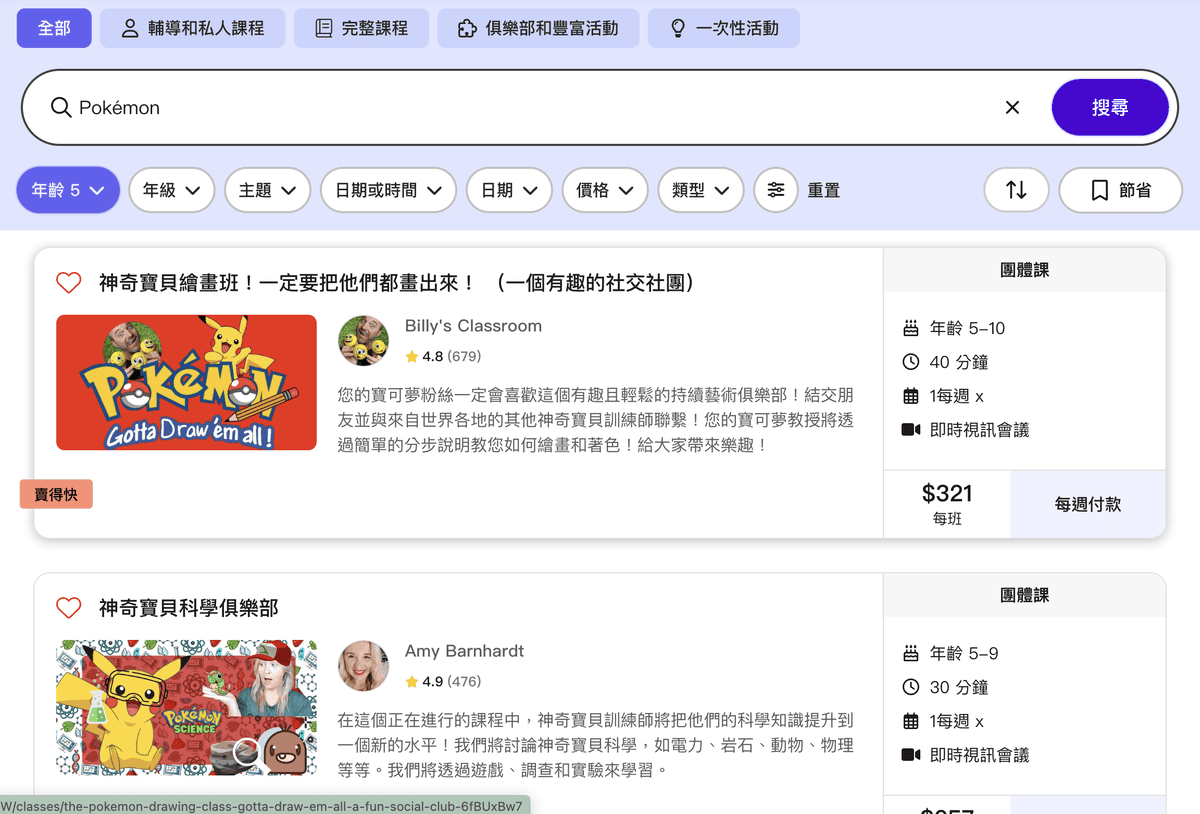Click the person icon on 輔導和私人課程

130,28
